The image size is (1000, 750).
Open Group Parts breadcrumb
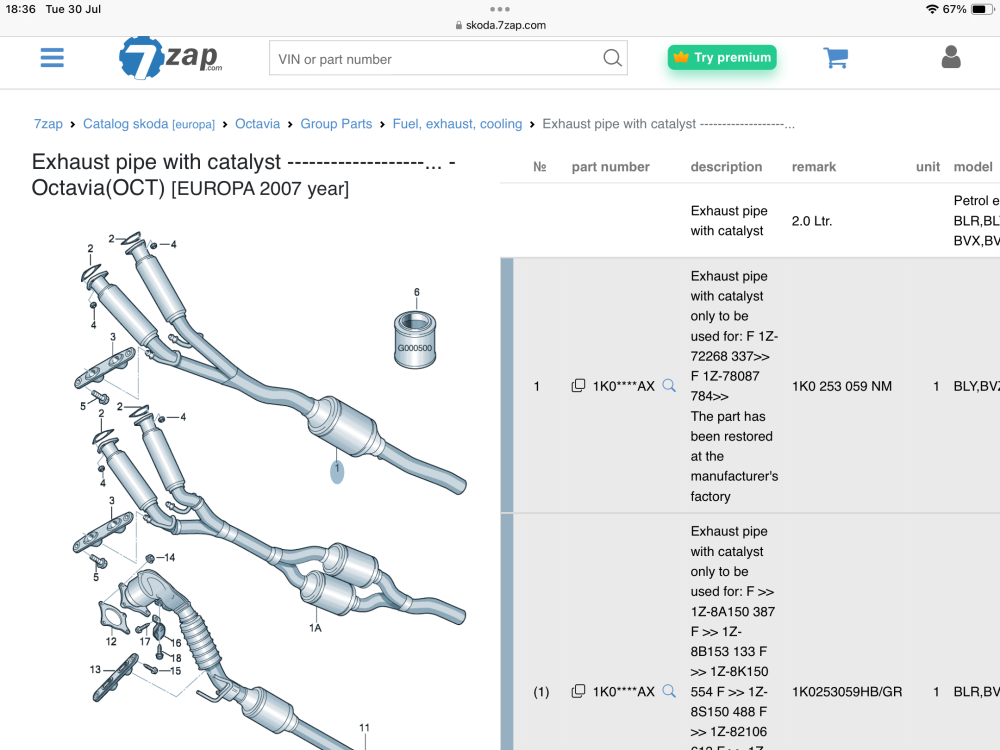336,124
